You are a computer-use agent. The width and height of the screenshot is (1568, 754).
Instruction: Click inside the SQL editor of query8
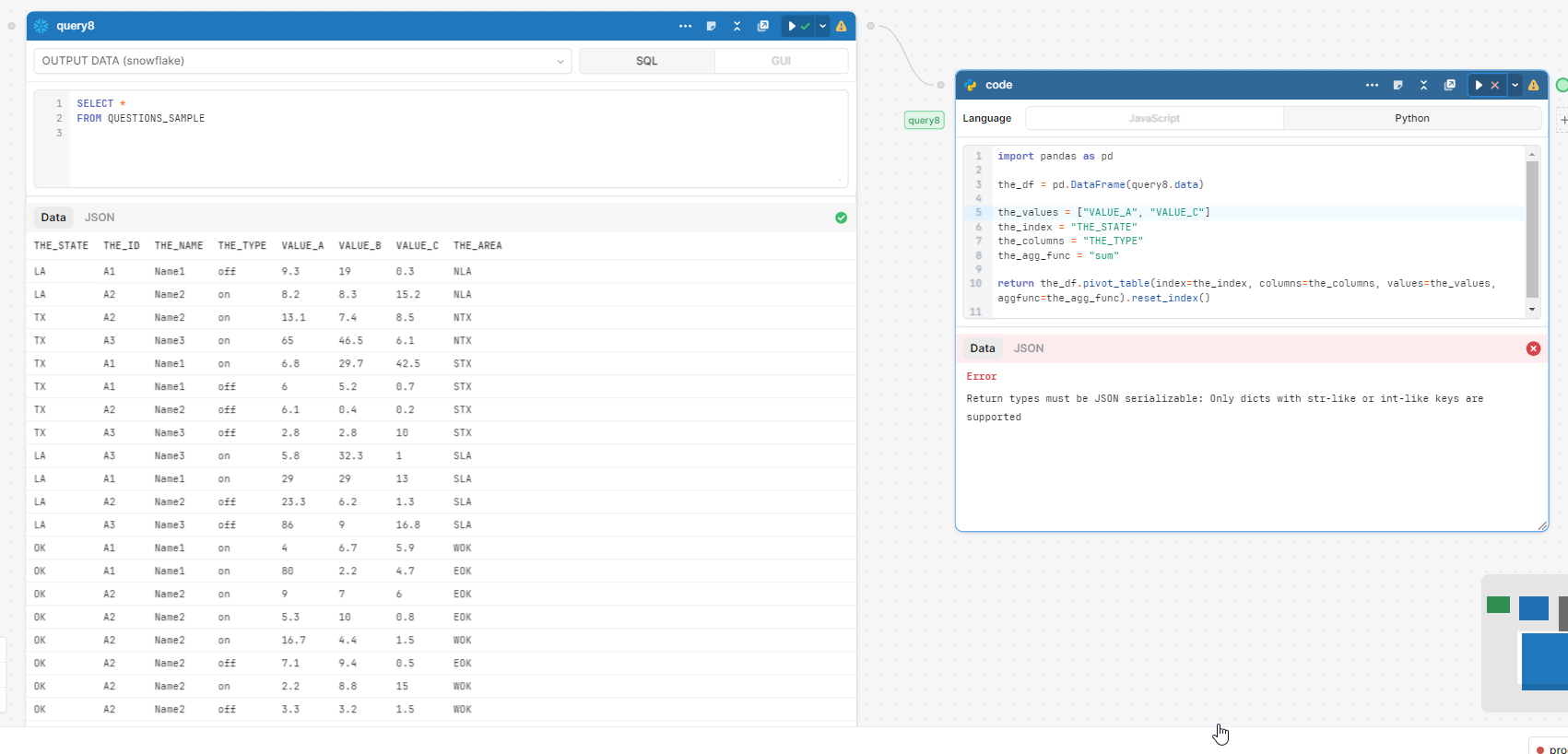(457, 138)
